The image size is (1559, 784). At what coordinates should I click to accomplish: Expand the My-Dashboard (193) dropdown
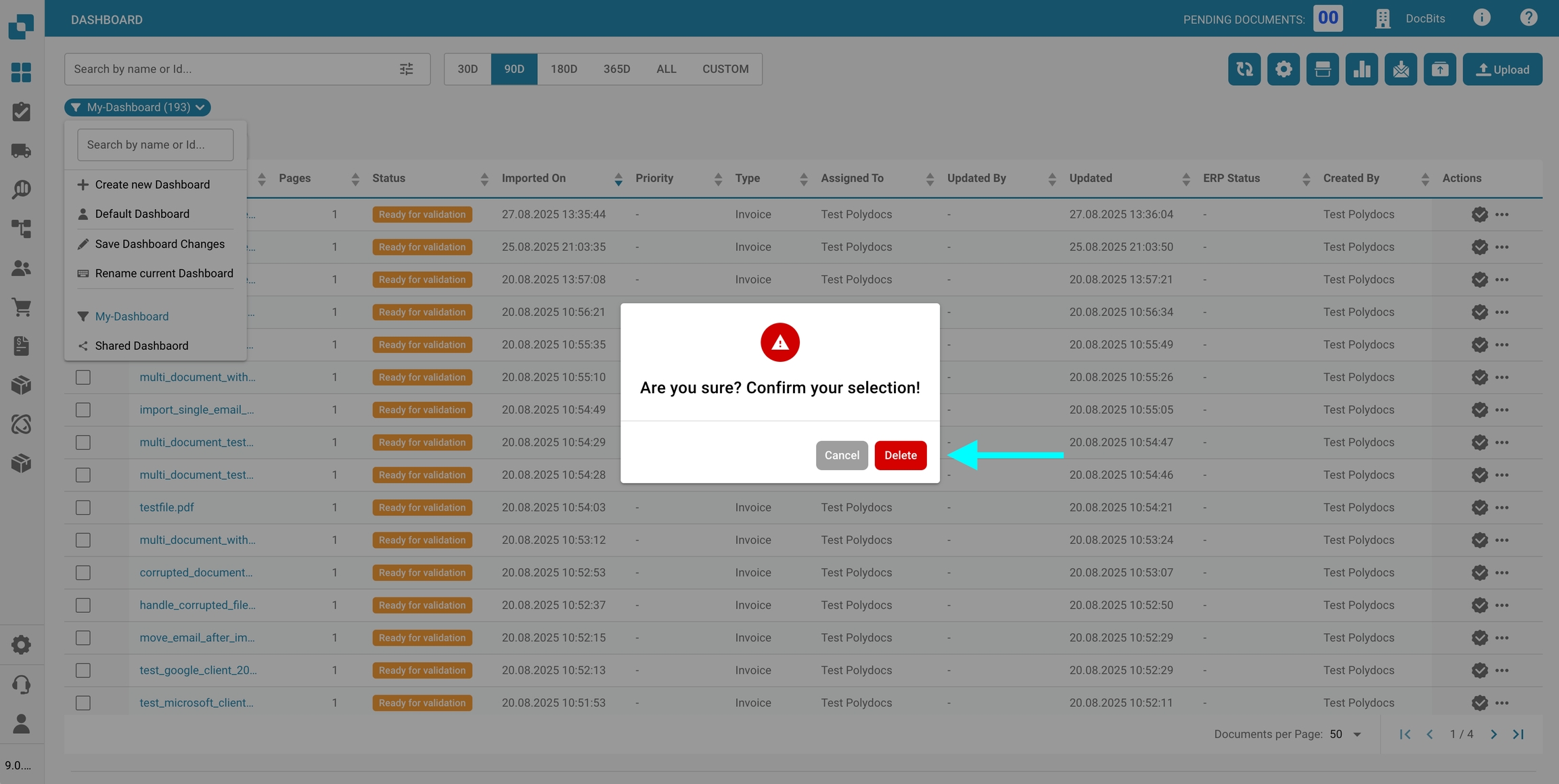click(138, 108)
